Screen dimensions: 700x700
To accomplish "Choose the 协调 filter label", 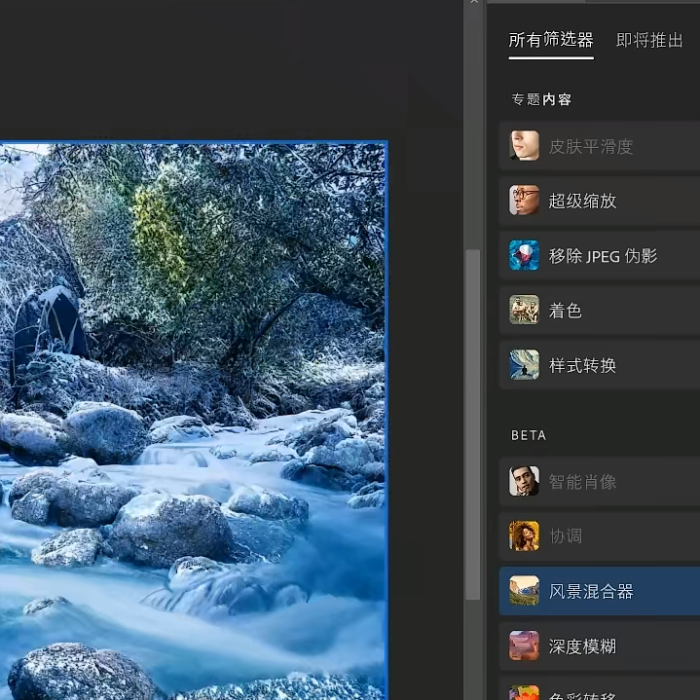I will (x=565, y=536).
